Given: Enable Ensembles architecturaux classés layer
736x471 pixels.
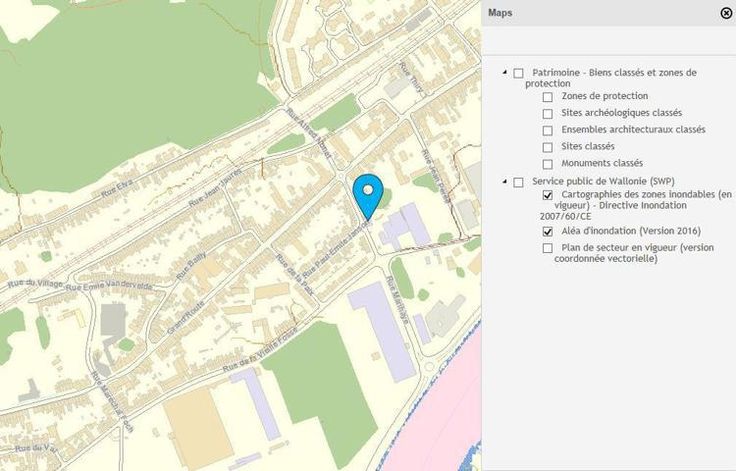Looking at the screenshot, I should coord(547,130).
